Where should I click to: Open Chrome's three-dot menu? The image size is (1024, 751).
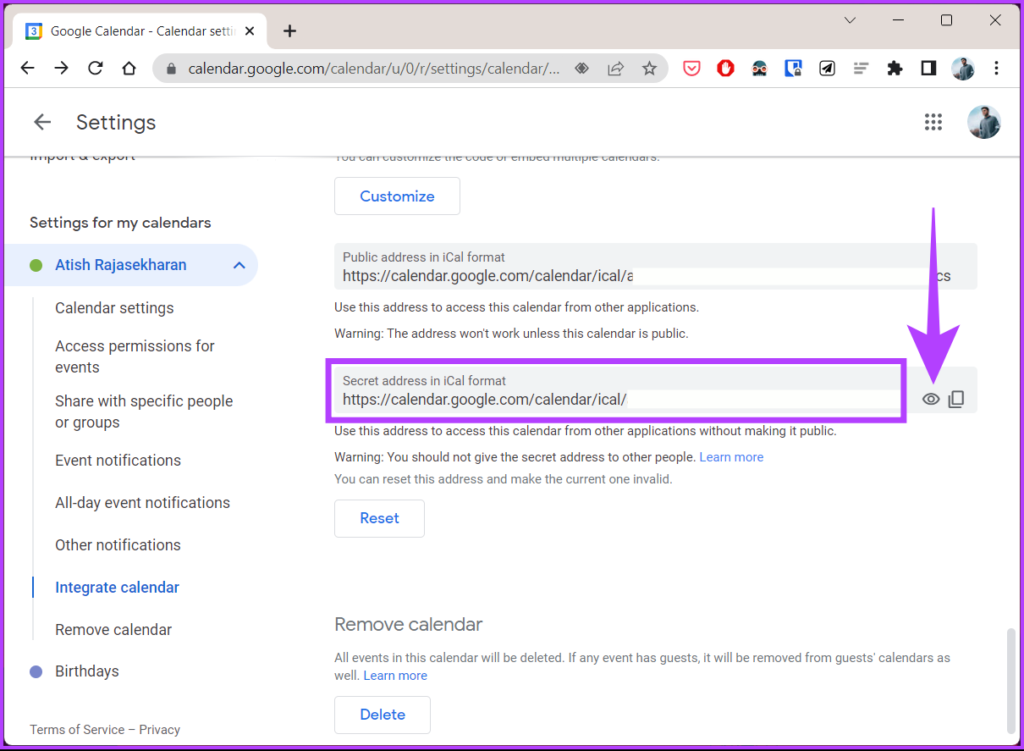click(x=995, y=68)
